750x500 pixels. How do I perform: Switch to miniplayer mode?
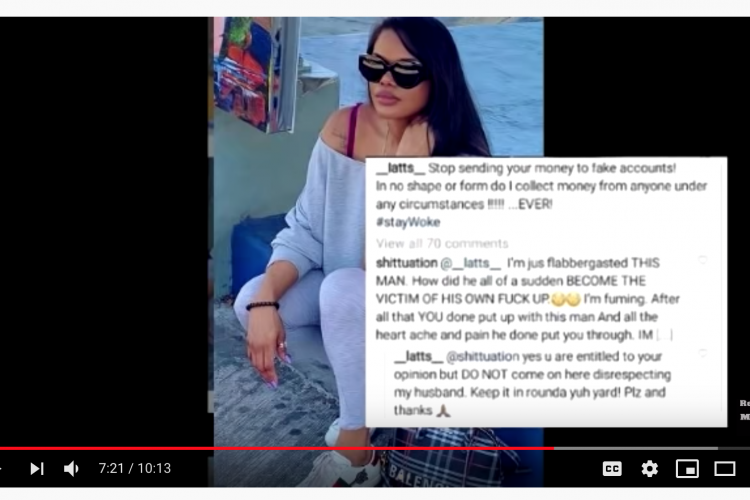tap(687, 468)
